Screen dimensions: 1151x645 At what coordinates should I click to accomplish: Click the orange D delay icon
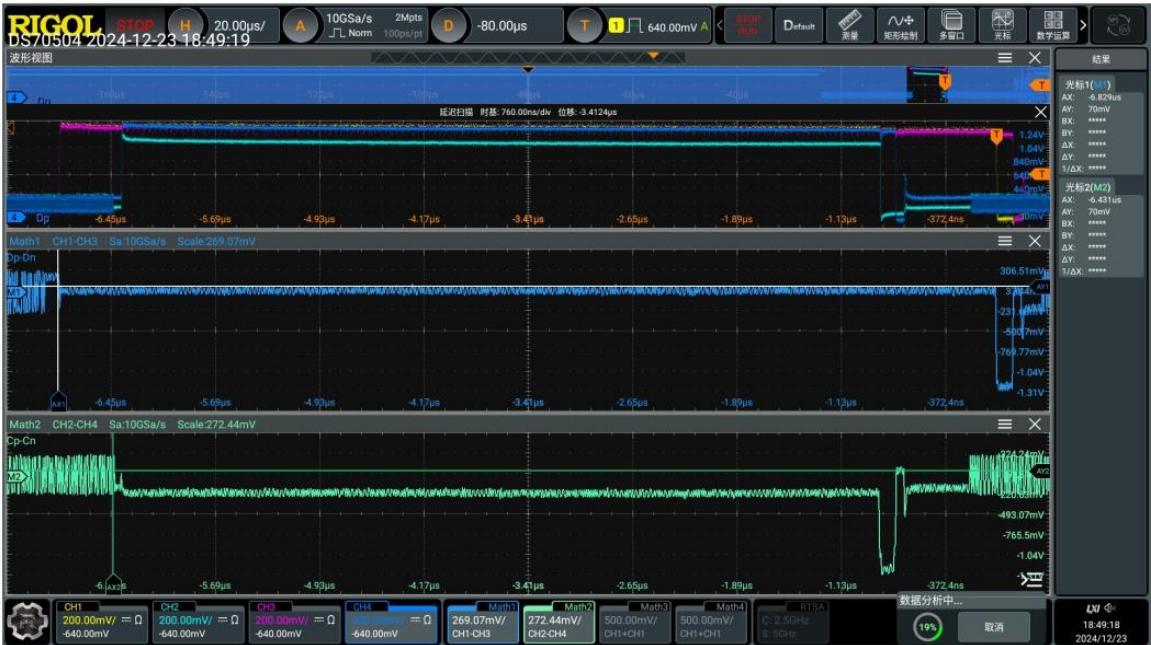click(448, 26)
